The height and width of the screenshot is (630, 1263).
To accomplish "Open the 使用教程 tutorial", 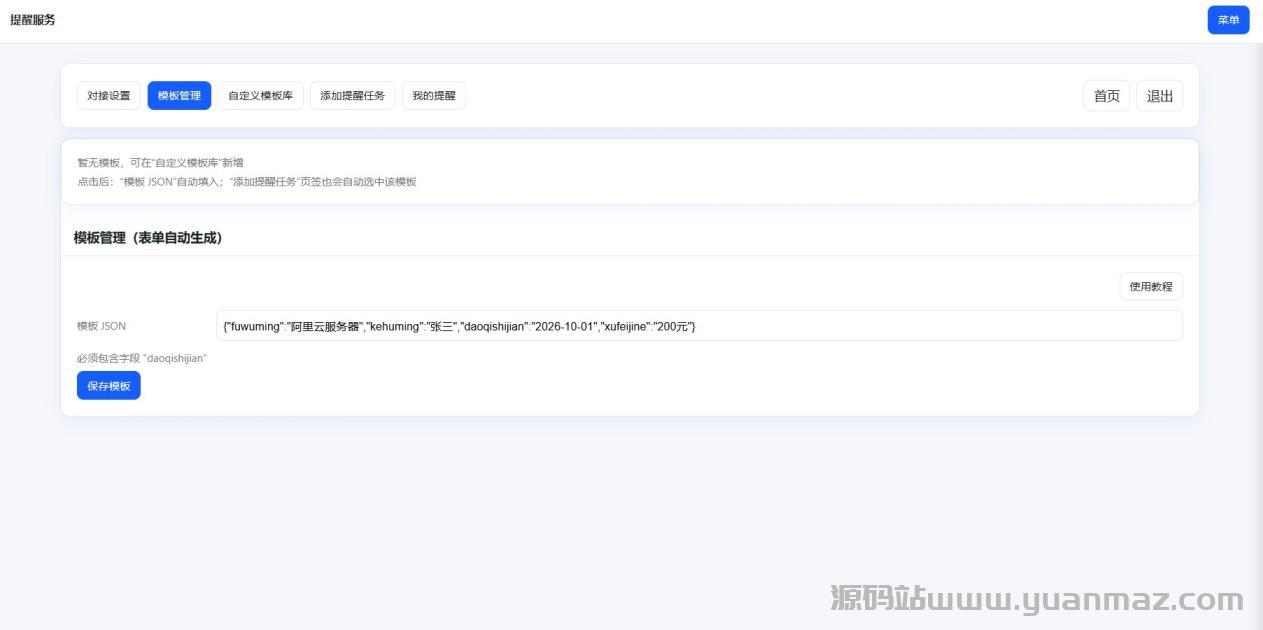I will 1150,287.
